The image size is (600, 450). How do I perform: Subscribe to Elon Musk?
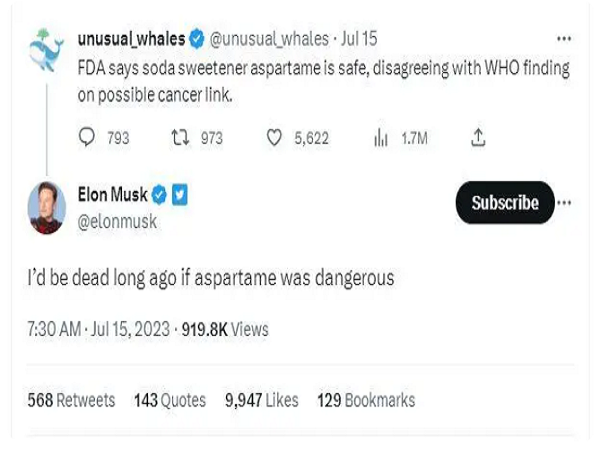coord(505,203)
